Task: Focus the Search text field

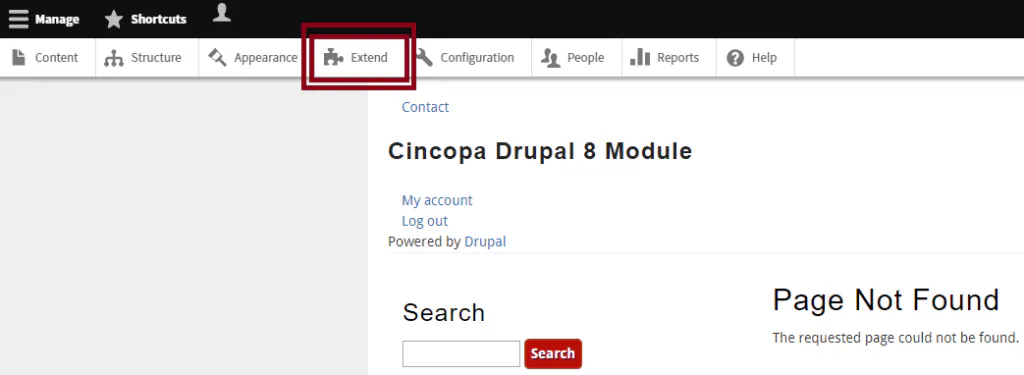Action: coord(461,353)
